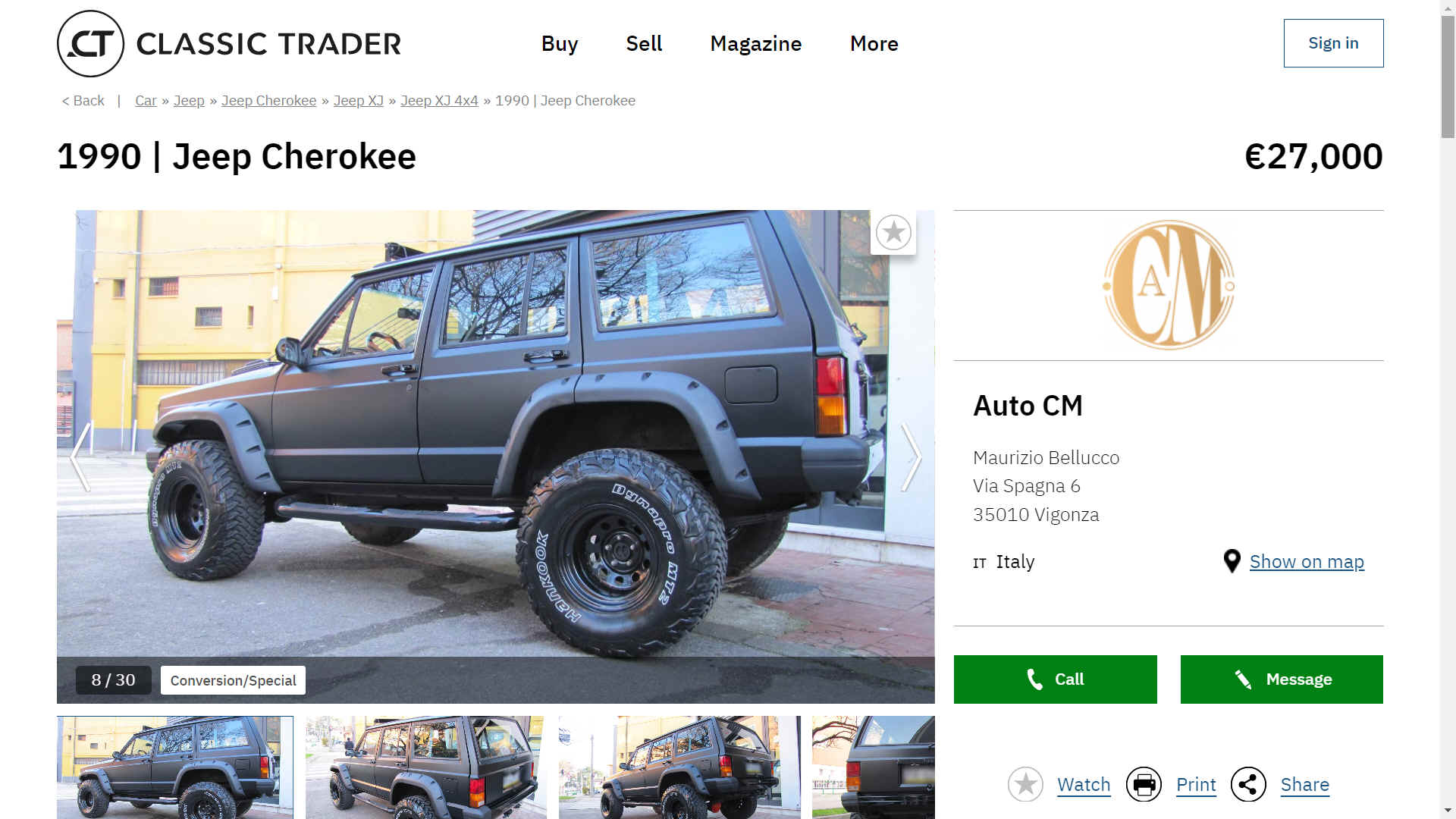Viewport: 1456px width, 819px height.
Task: Click the printer icon
Action: coord(1144,784)
